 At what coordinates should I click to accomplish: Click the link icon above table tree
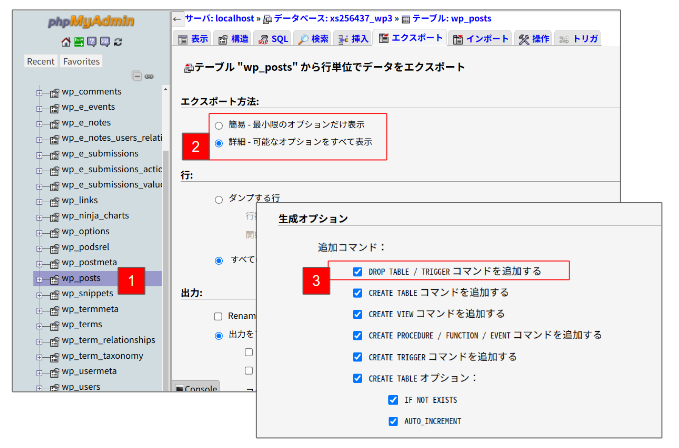(x=148, y=76)
